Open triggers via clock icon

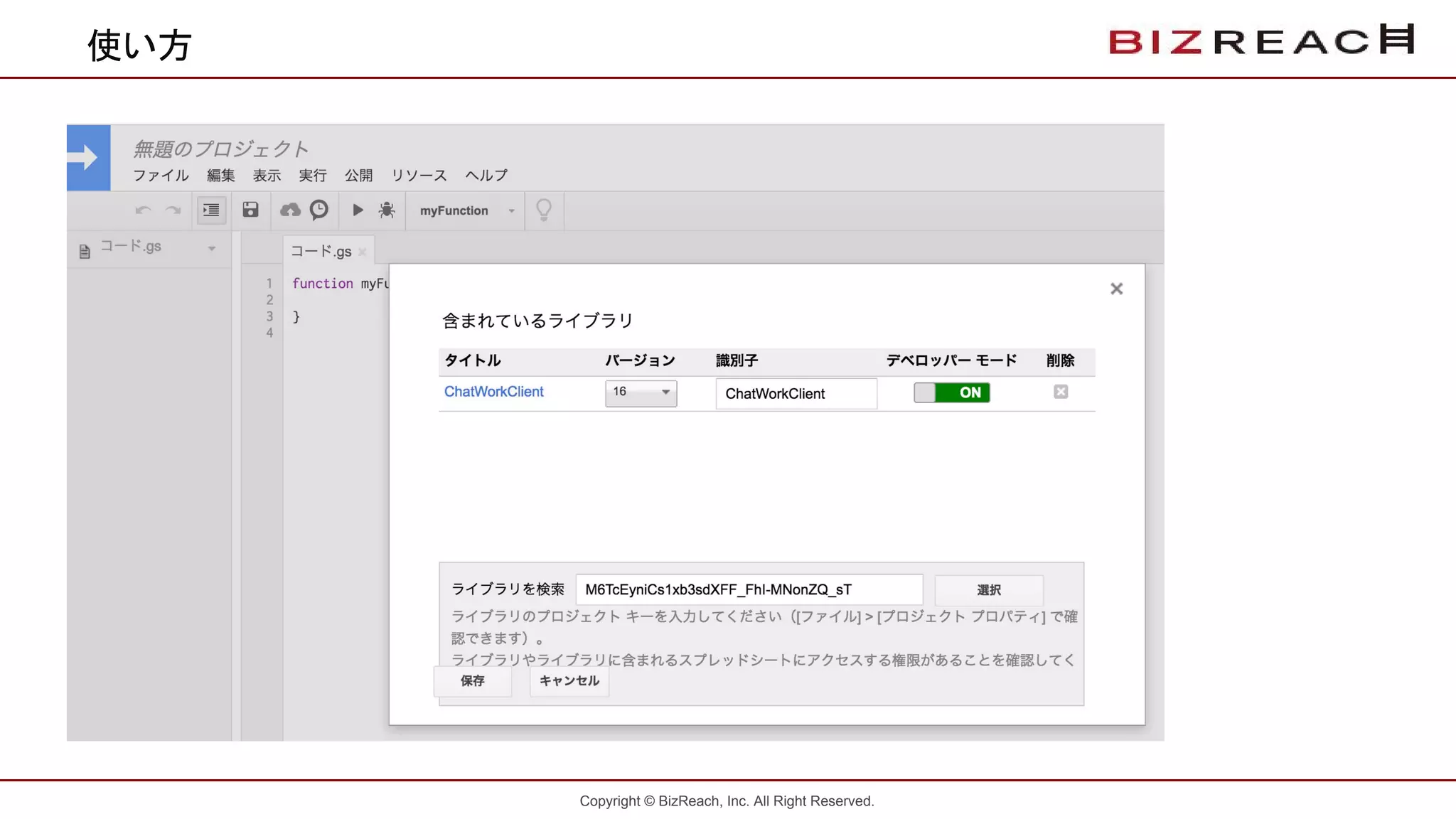tap(319, 210)
